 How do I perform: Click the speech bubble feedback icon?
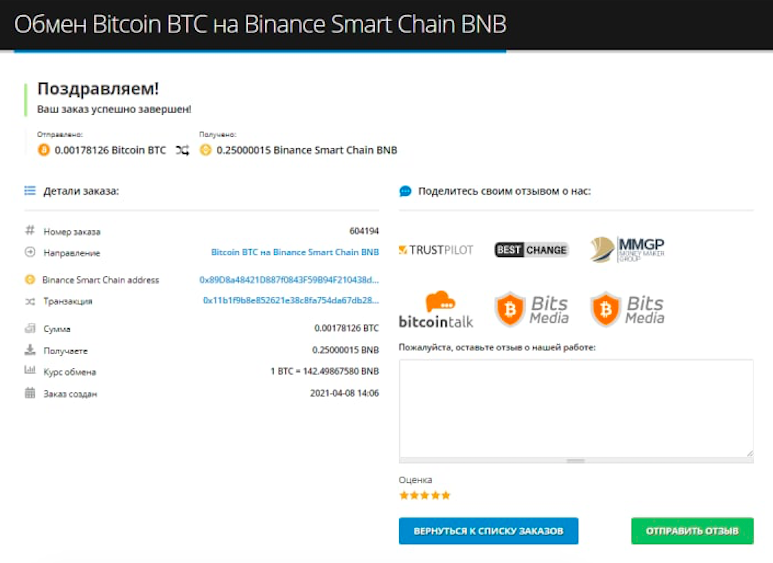point(405,191)
